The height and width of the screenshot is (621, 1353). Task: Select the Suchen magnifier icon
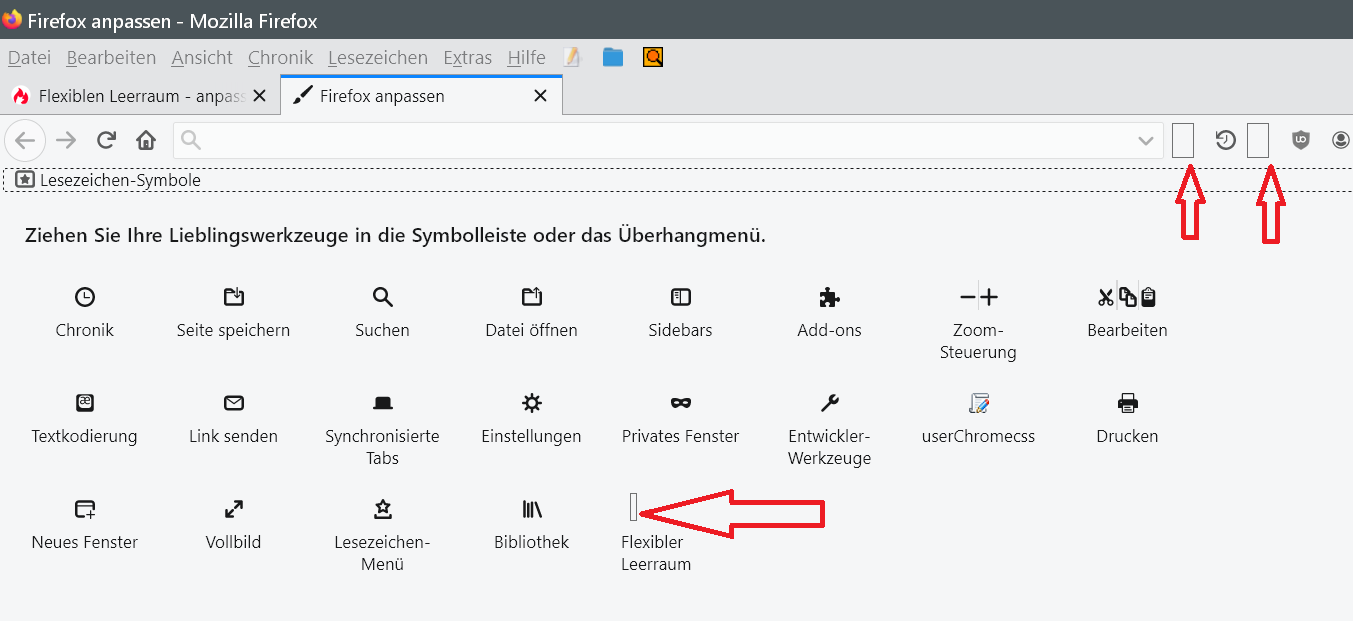382,297
